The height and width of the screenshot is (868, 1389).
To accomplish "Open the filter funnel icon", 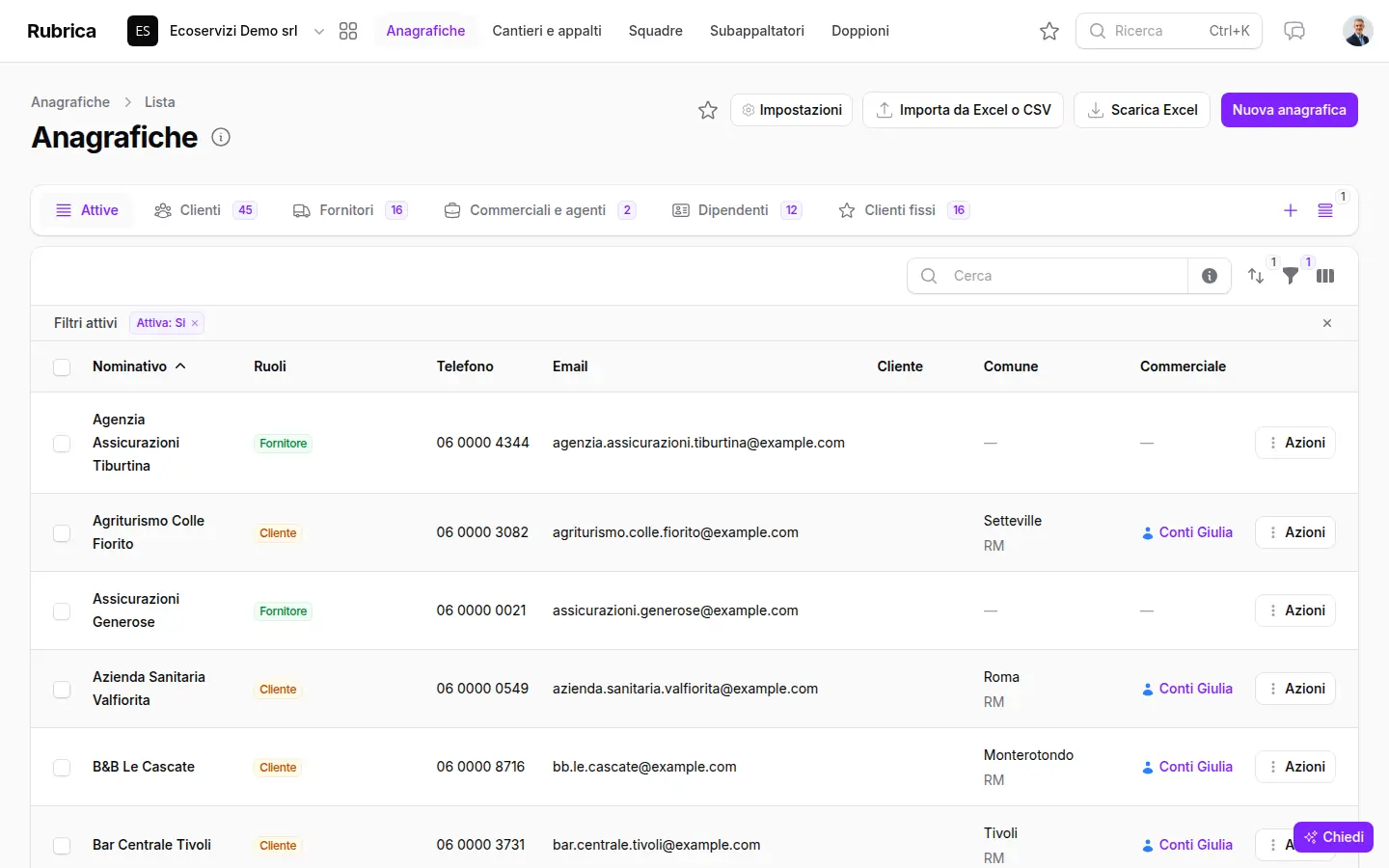I will pos(1291,276).
